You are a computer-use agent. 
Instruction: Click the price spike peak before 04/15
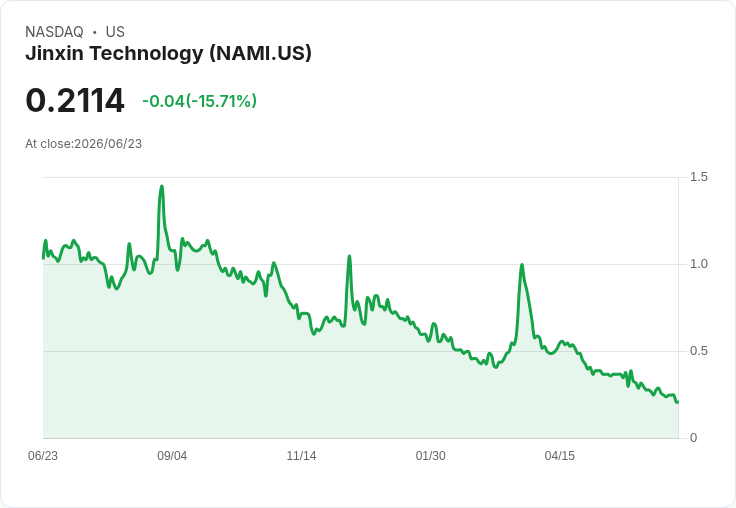[521, 265]
